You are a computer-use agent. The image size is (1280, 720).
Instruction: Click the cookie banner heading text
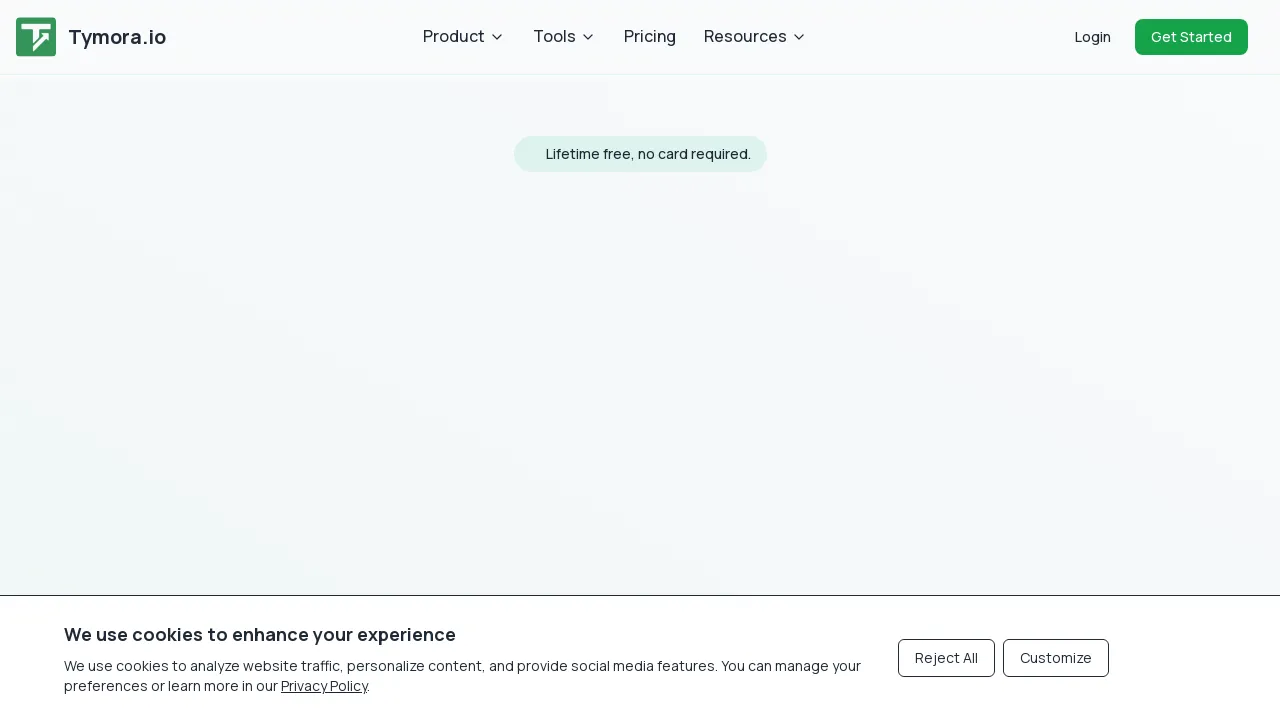260,635
